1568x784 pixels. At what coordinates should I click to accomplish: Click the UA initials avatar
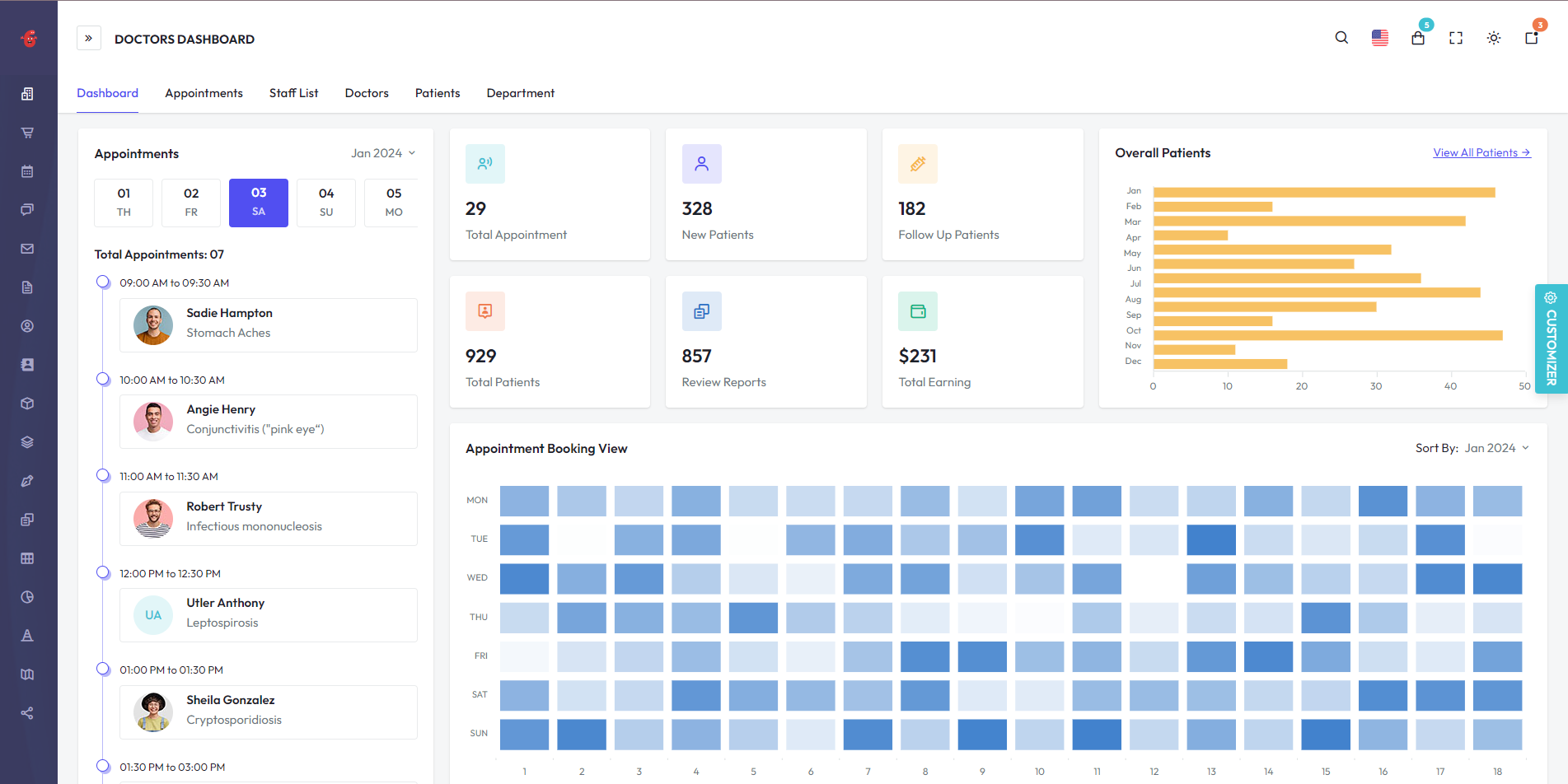click(x=153, y=615)
